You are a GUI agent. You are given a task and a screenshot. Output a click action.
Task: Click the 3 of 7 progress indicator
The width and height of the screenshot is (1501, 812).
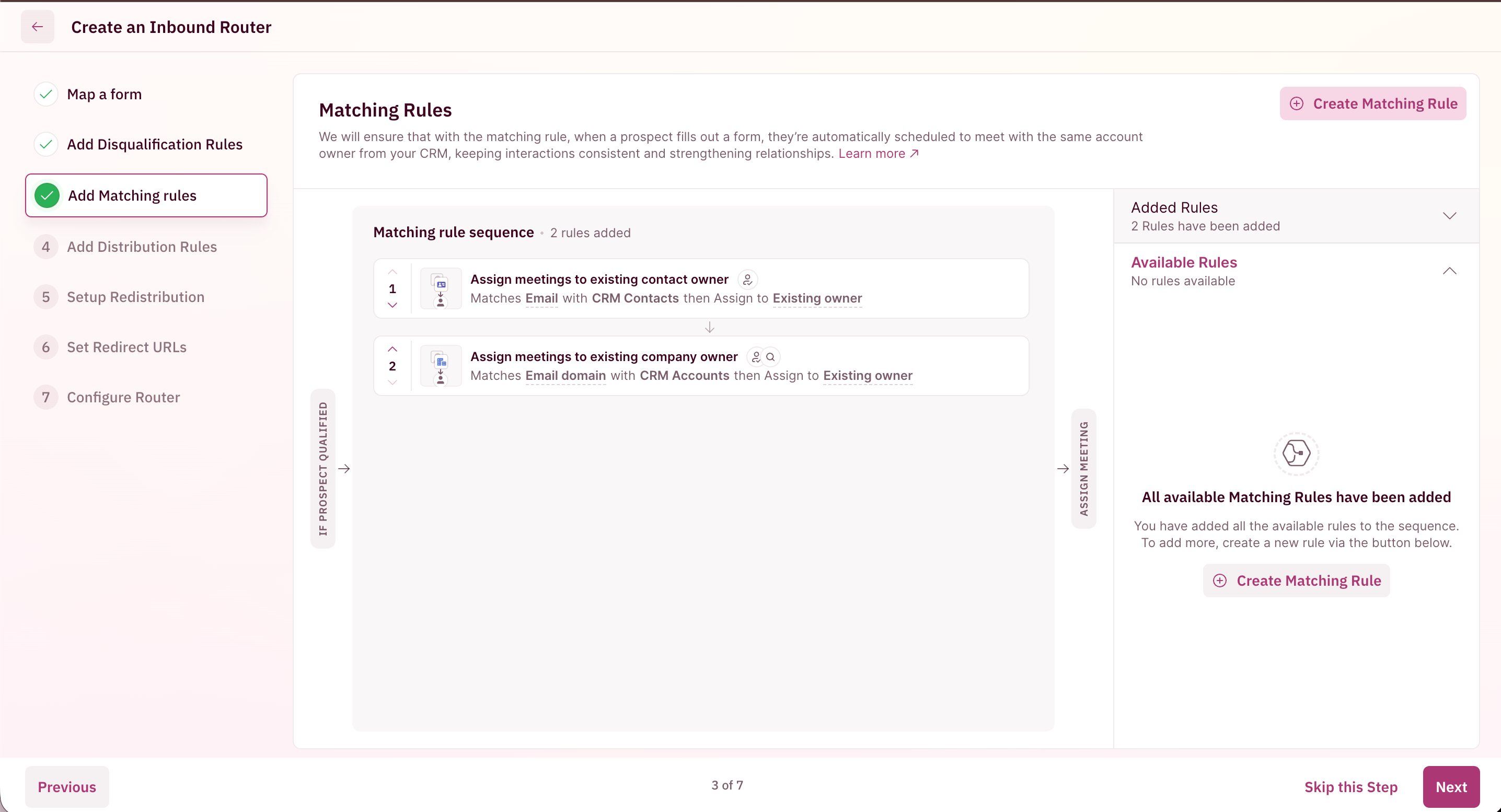pos(726,785)
